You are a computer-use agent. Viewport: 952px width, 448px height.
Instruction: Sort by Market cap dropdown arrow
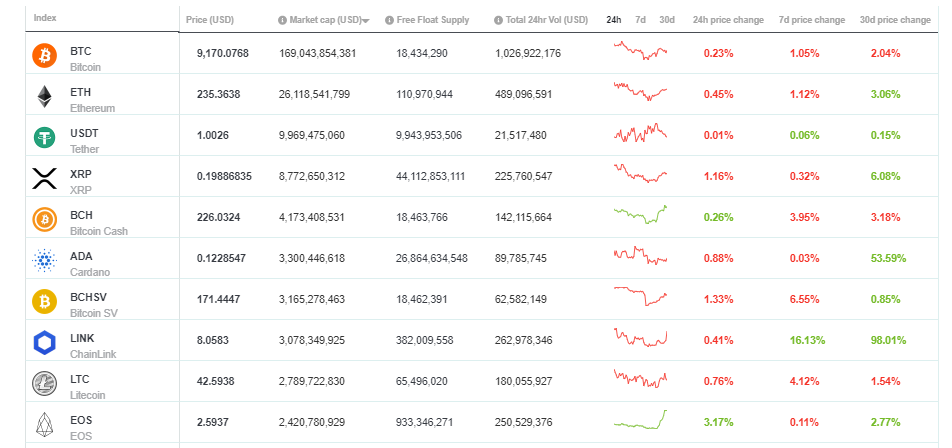click(x=365, y=21)
